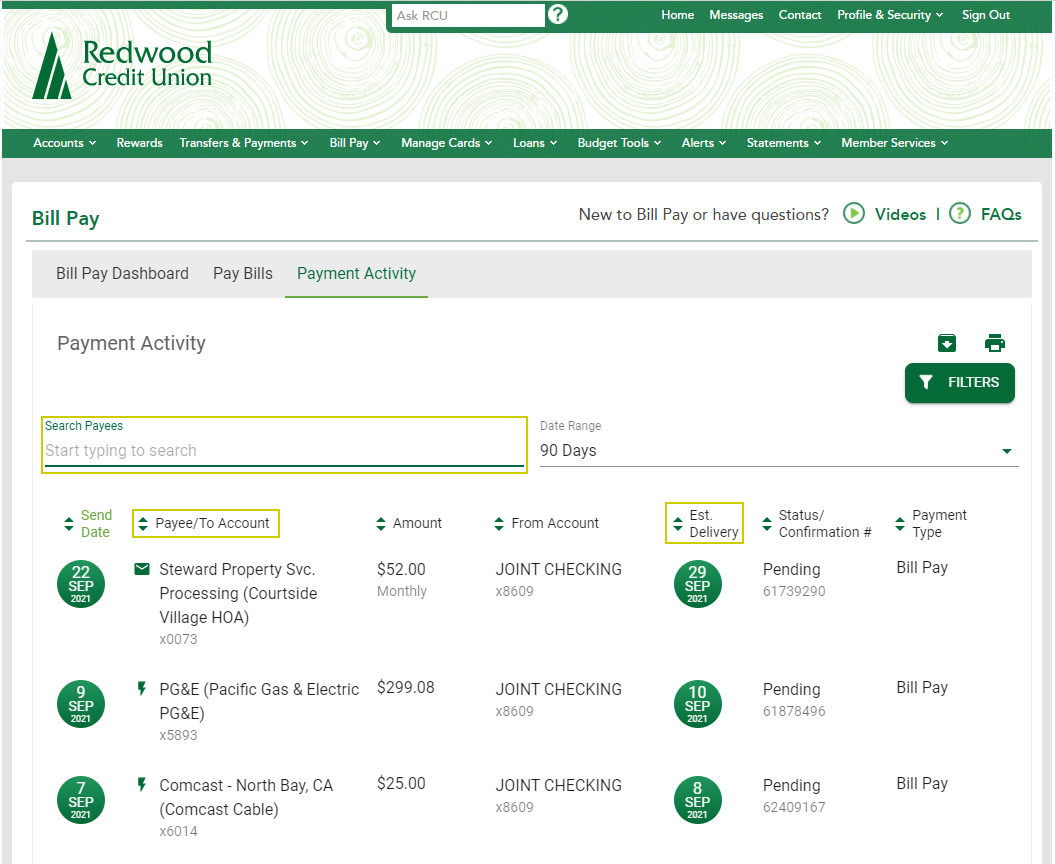Click the Comcast - North Bay, CA payee name
Image resolution: width=1055 pixels, height=864 pixels.
tap(246, 797)
